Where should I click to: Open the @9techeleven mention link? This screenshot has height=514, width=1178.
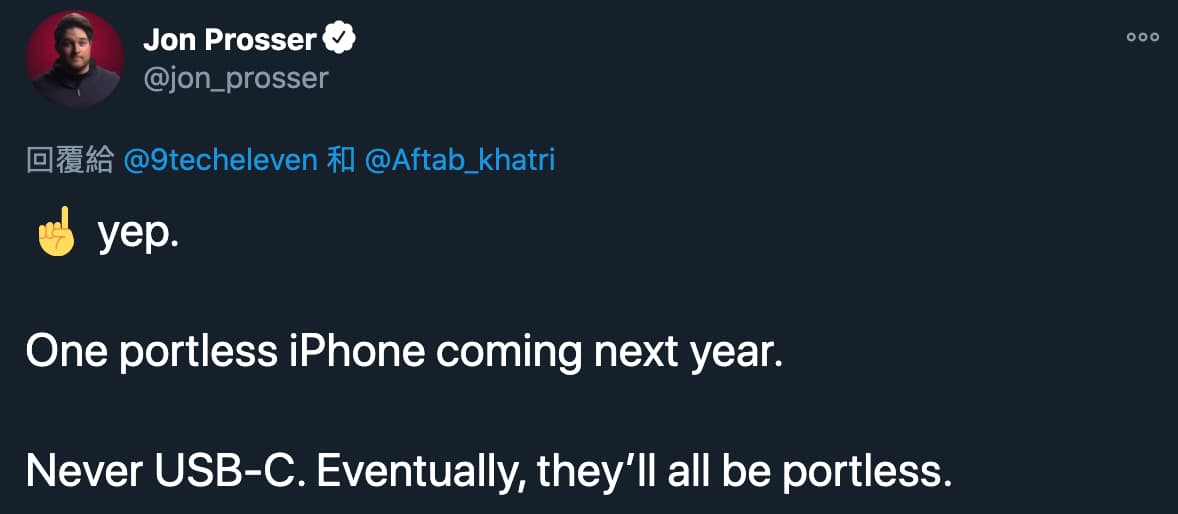220,160
